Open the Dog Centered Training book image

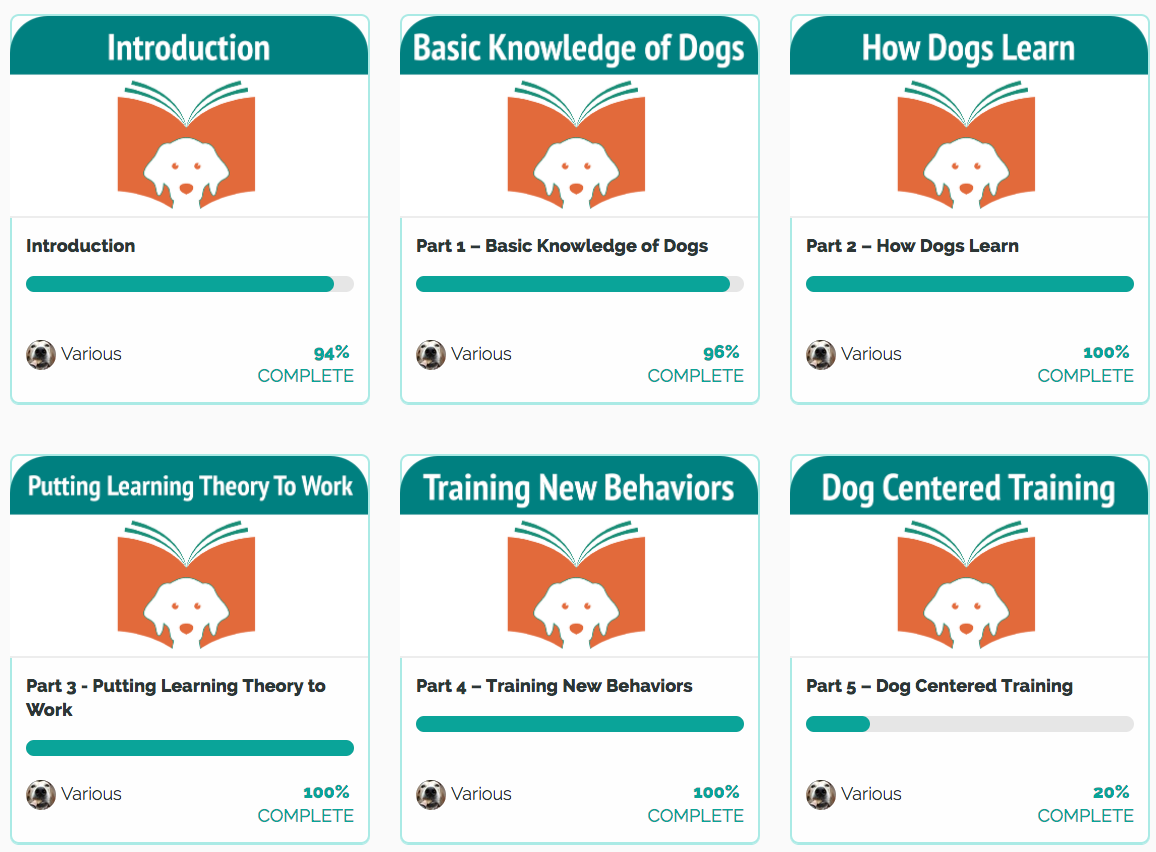point(967,585)
